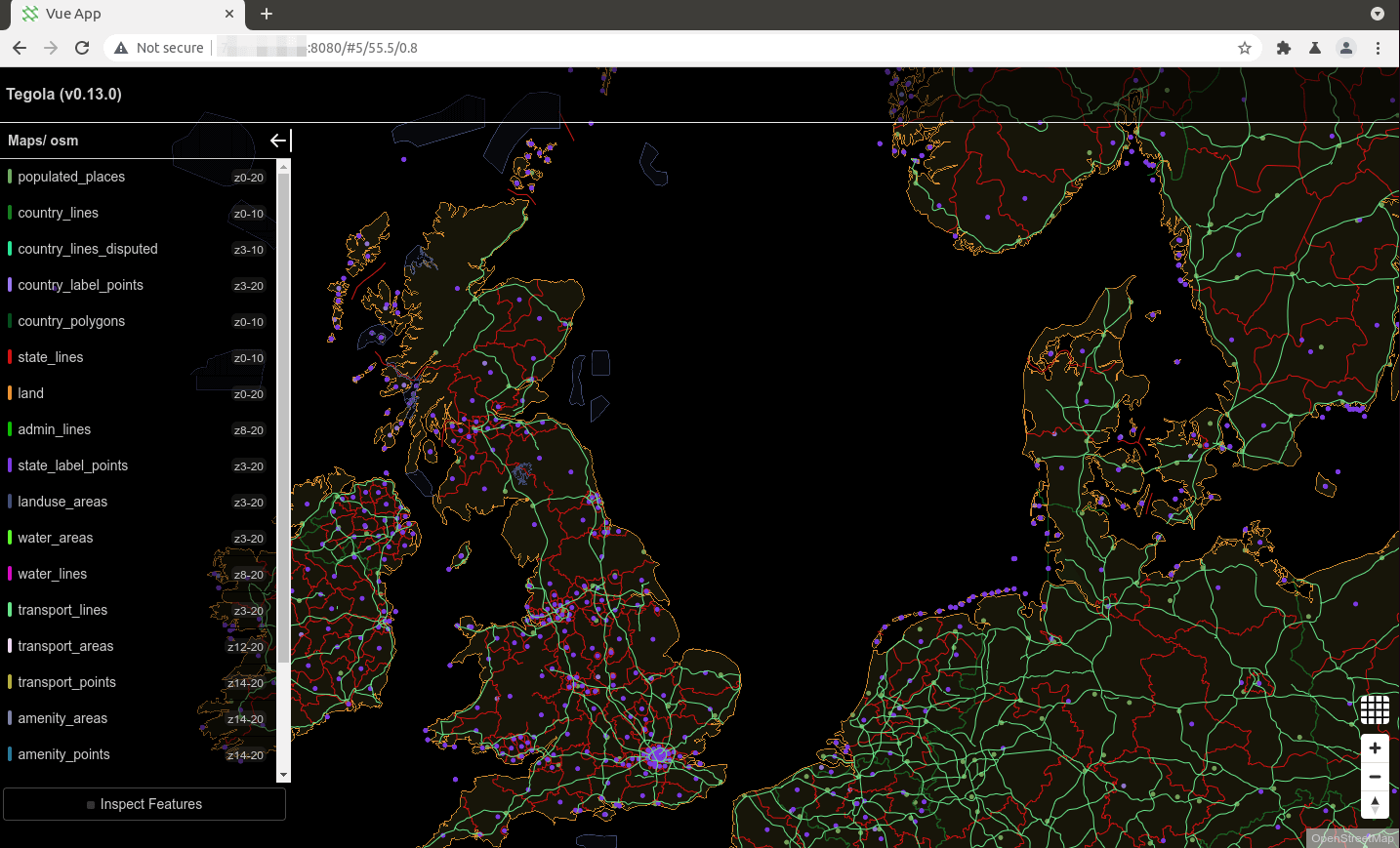Bookmark this page with star icon
Viewport: 1400px width, 848px height.
[x=1245, y=48]
